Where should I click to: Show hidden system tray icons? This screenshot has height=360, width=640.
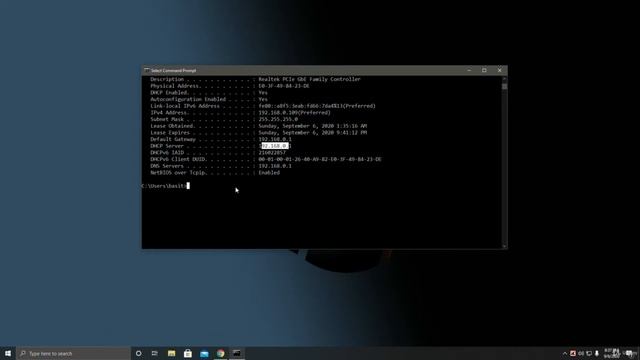[x=565, y=353]
